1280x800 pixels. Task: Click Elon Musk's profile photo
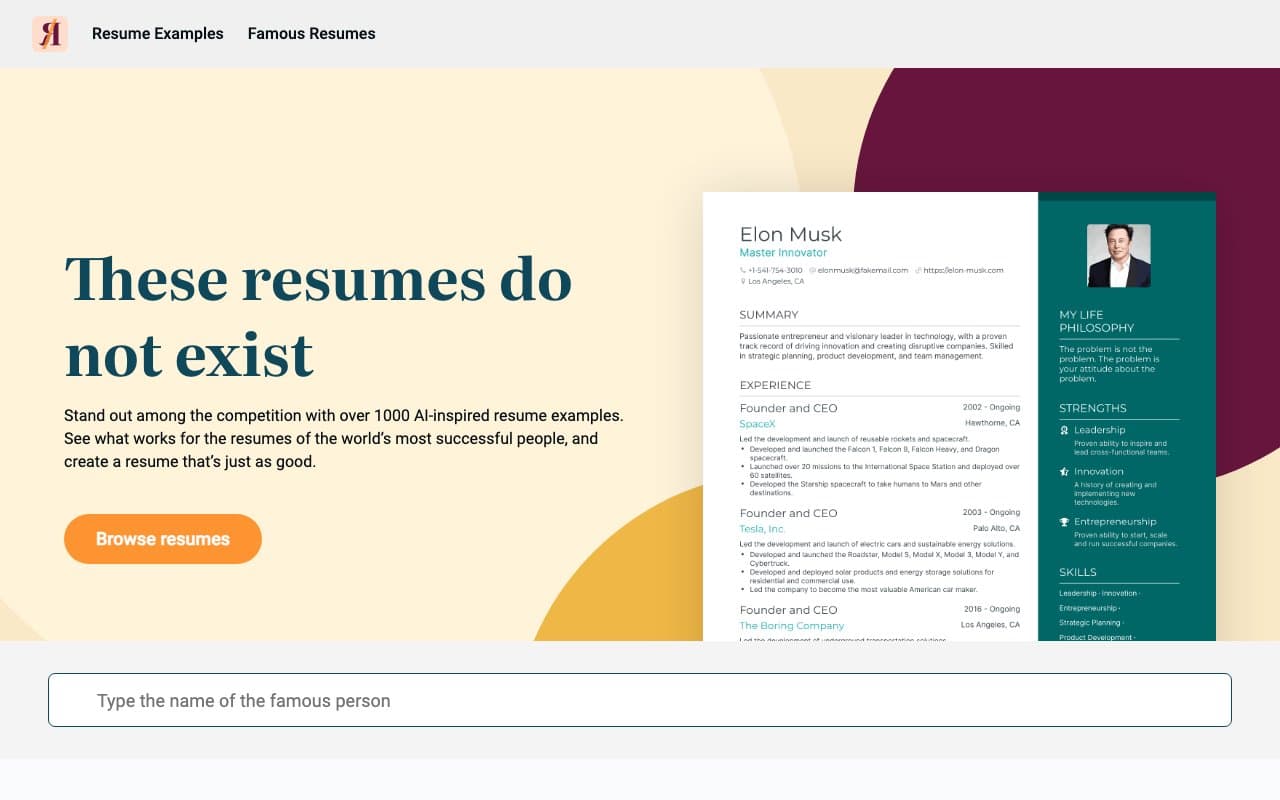pos(1118,255)
